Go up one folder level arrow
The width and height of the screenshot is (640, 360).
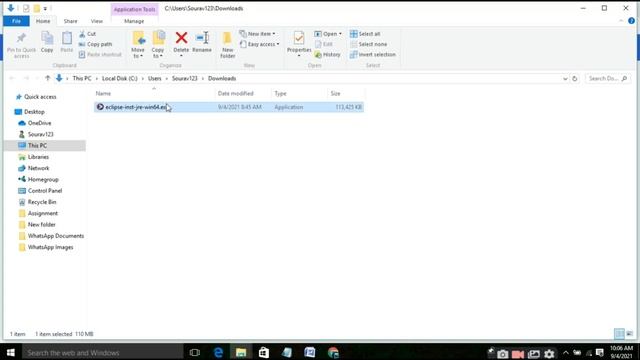point(48,78)
